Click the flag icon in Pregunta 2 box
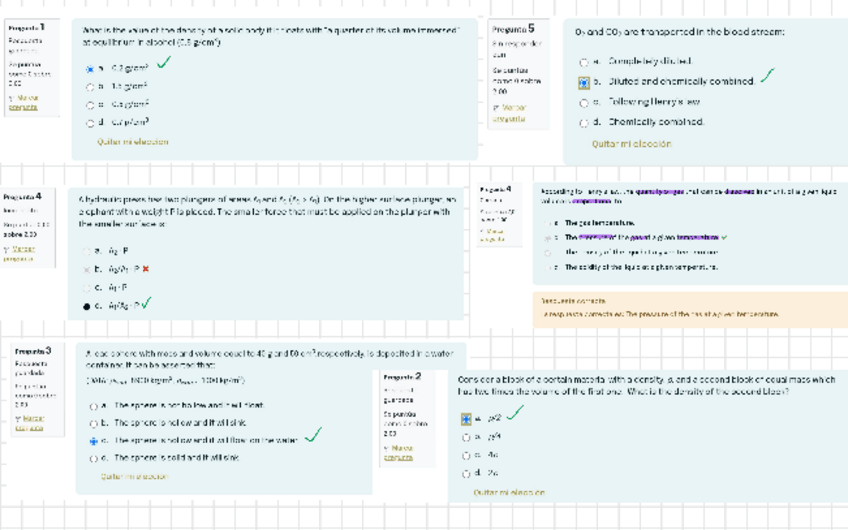The image size is (848, 530). (387, 449)
